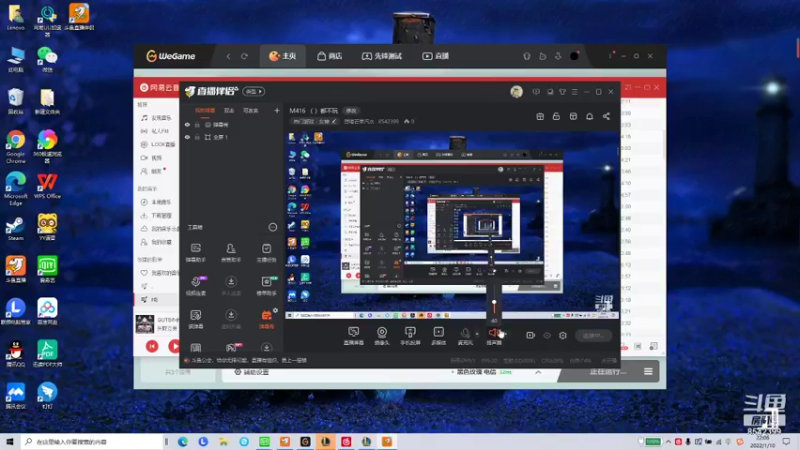
Task: Open message feedback icon in title bar
Action: coord(536,92)
